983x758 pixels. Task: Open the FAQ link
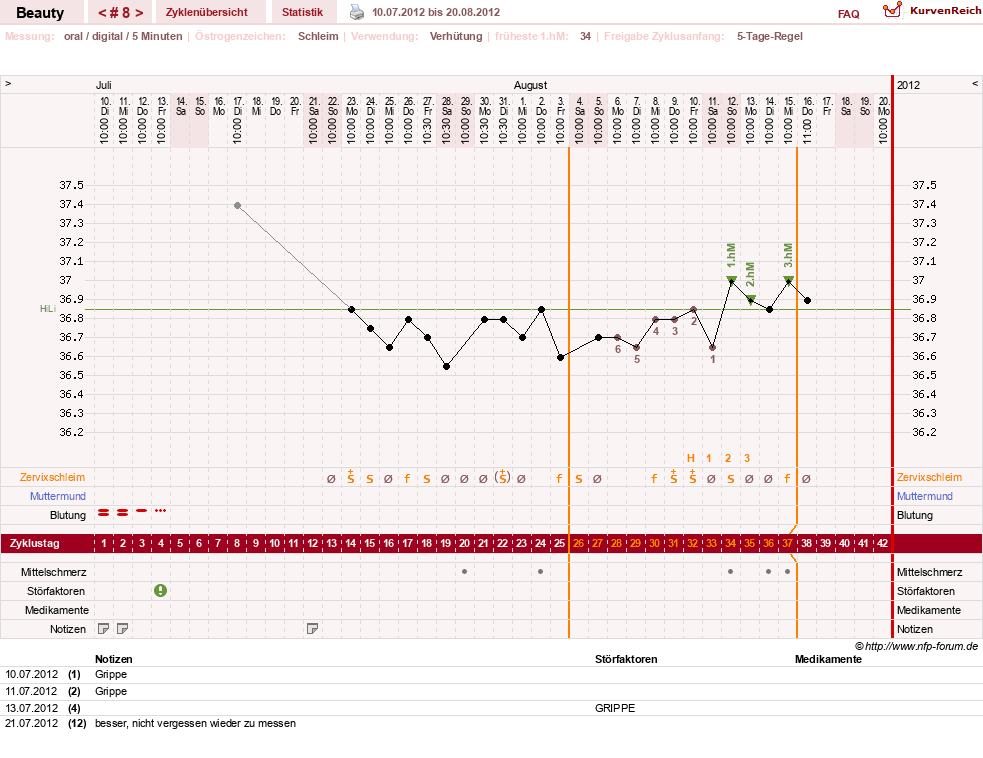(x=848, y=14)
